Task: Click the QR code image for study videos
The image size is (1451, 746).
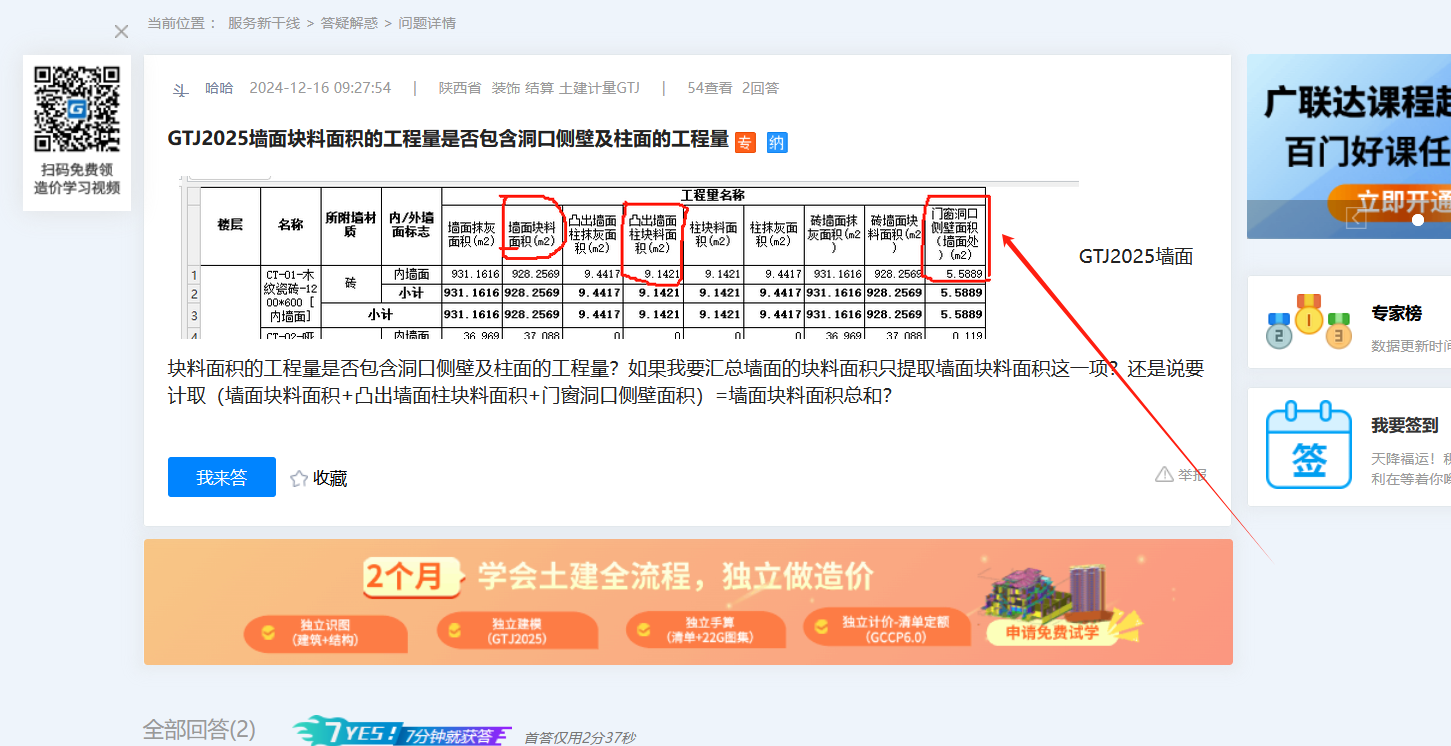Action: coord(77,108)
